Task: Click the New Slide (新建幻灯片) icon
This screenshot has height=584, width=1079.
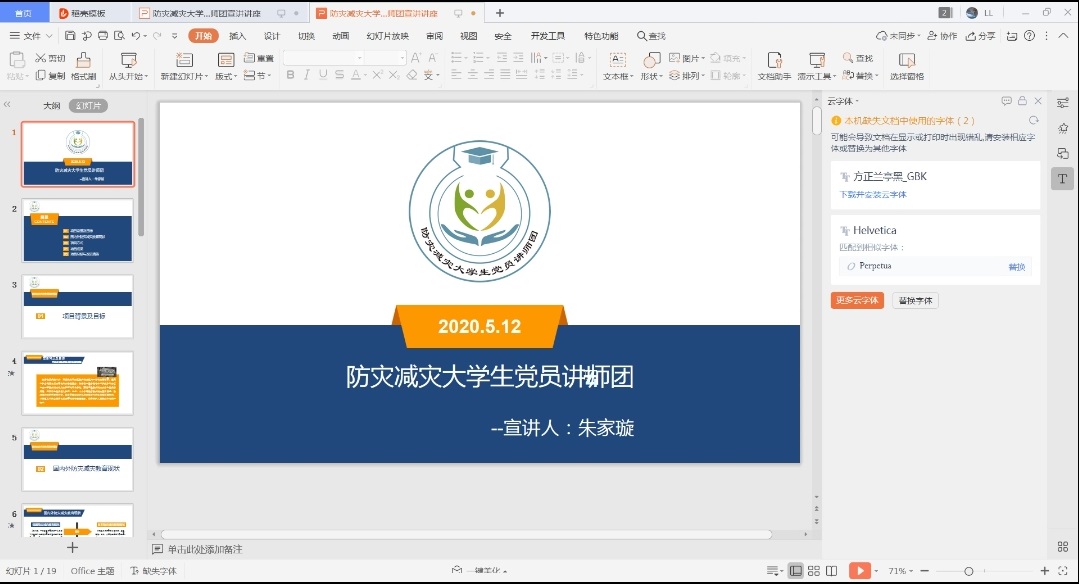Action: (184, 60)
